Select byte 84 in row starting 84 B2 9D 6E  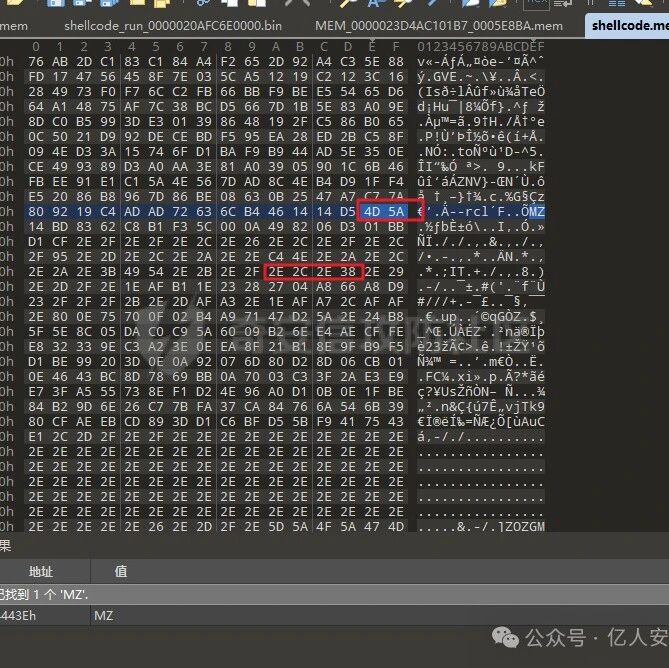(x=36, y=407)
